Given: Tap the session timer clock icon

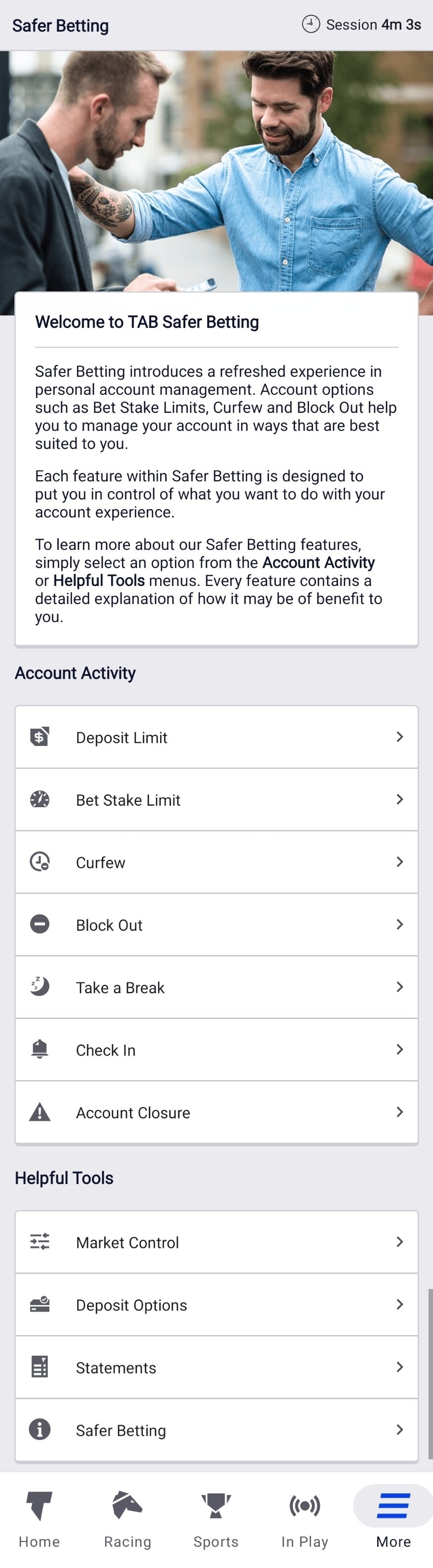Looking at the screenshot, I should click(310, 24).
